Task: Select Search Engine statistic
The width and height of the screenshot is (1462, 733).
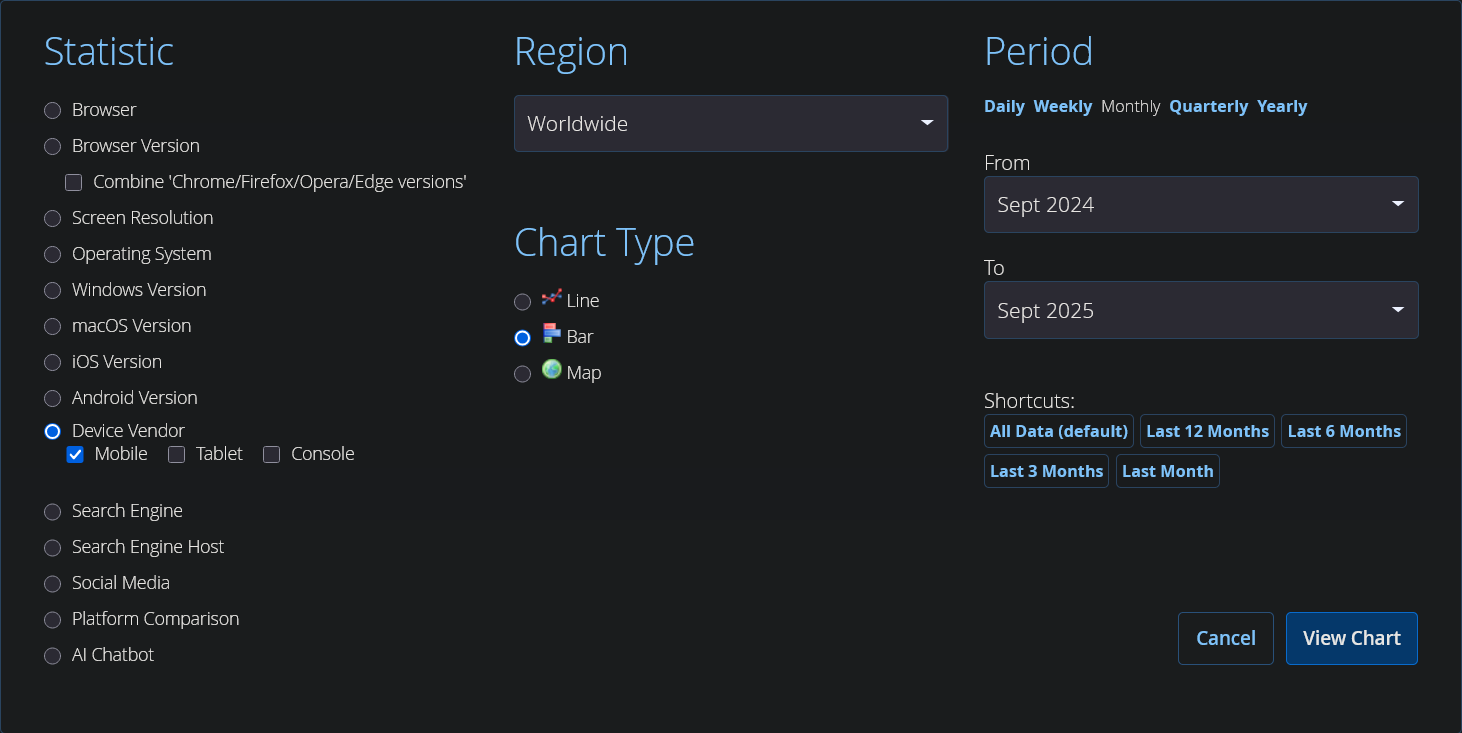Action: coord(53,512)
